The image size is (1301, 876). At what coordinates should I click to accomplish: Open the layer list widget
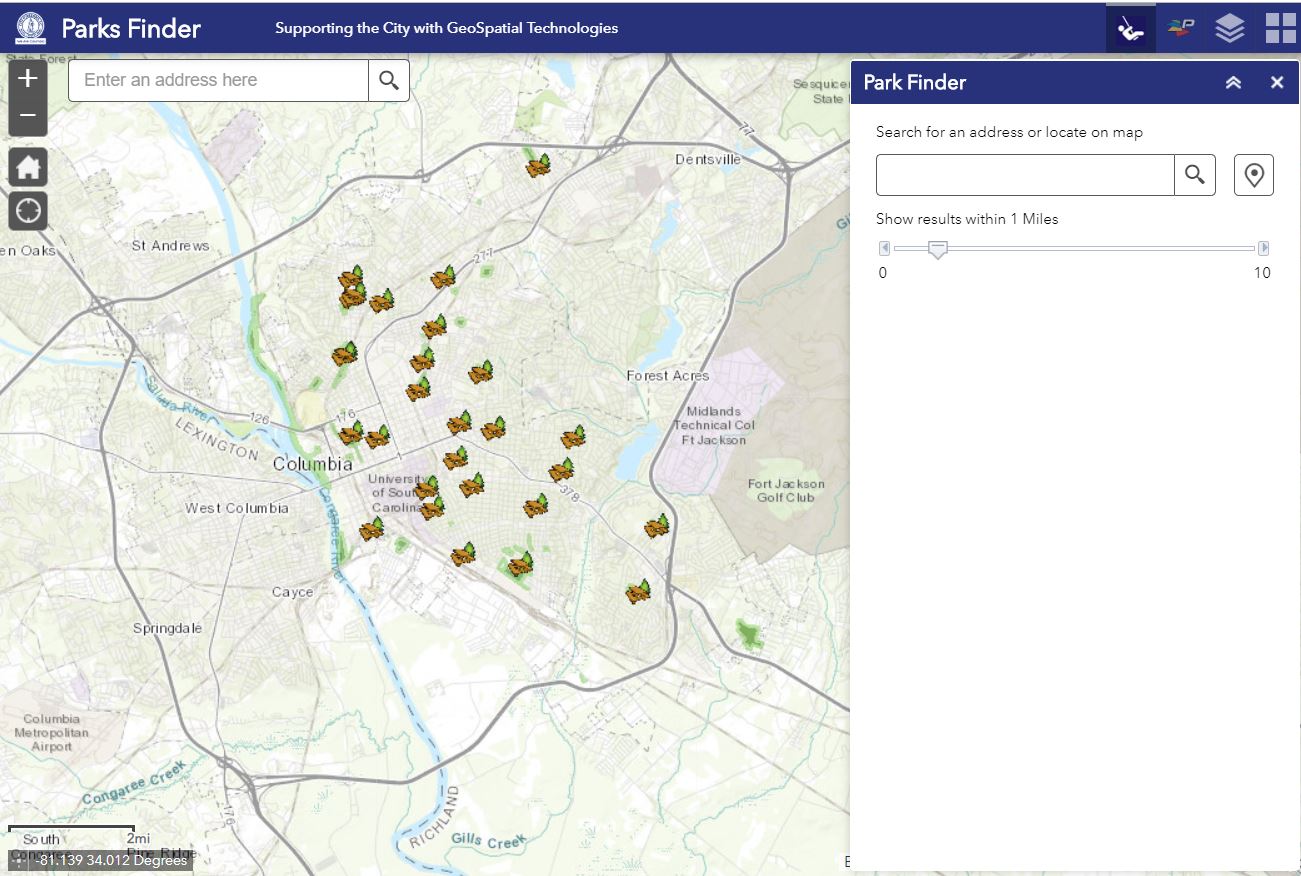[1230, 28]
